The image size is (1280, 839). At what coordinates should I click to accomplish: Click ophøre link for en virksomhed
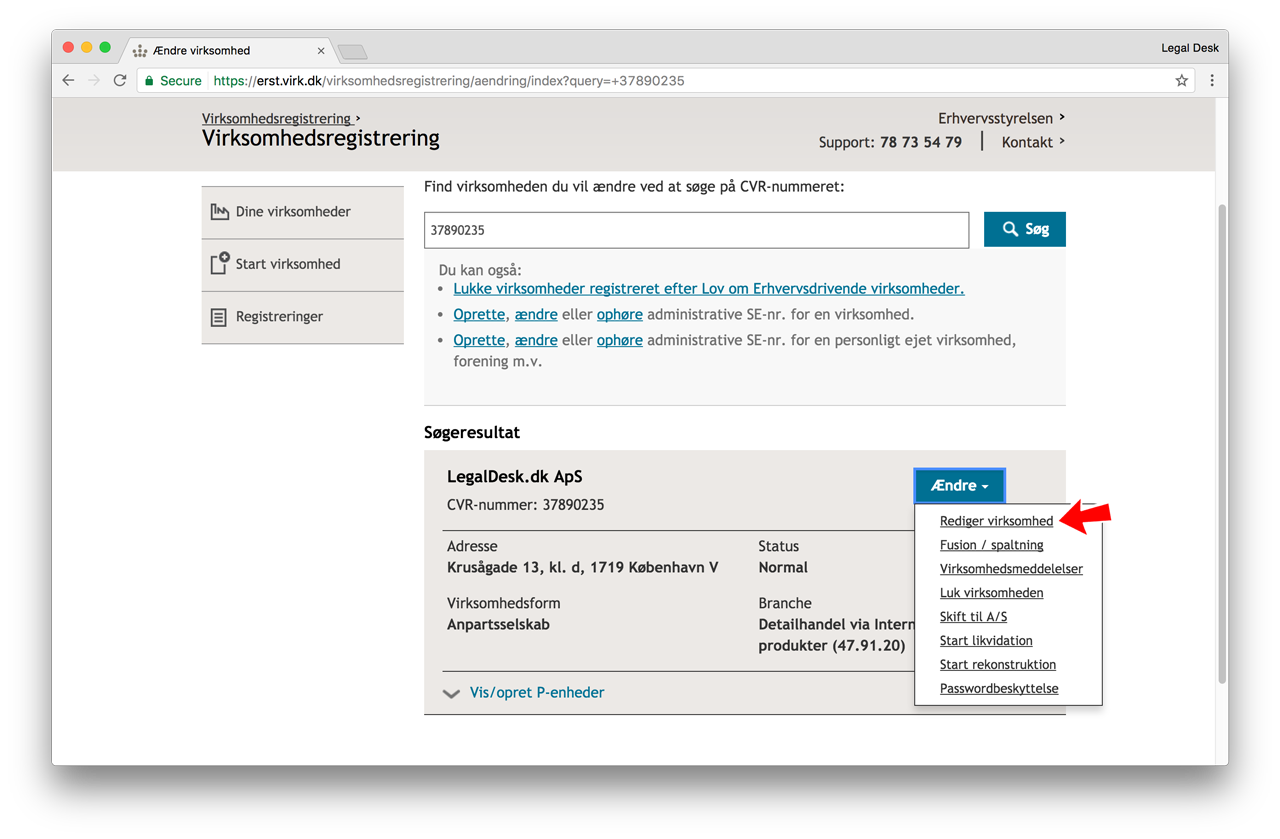(x=619, y=314)
